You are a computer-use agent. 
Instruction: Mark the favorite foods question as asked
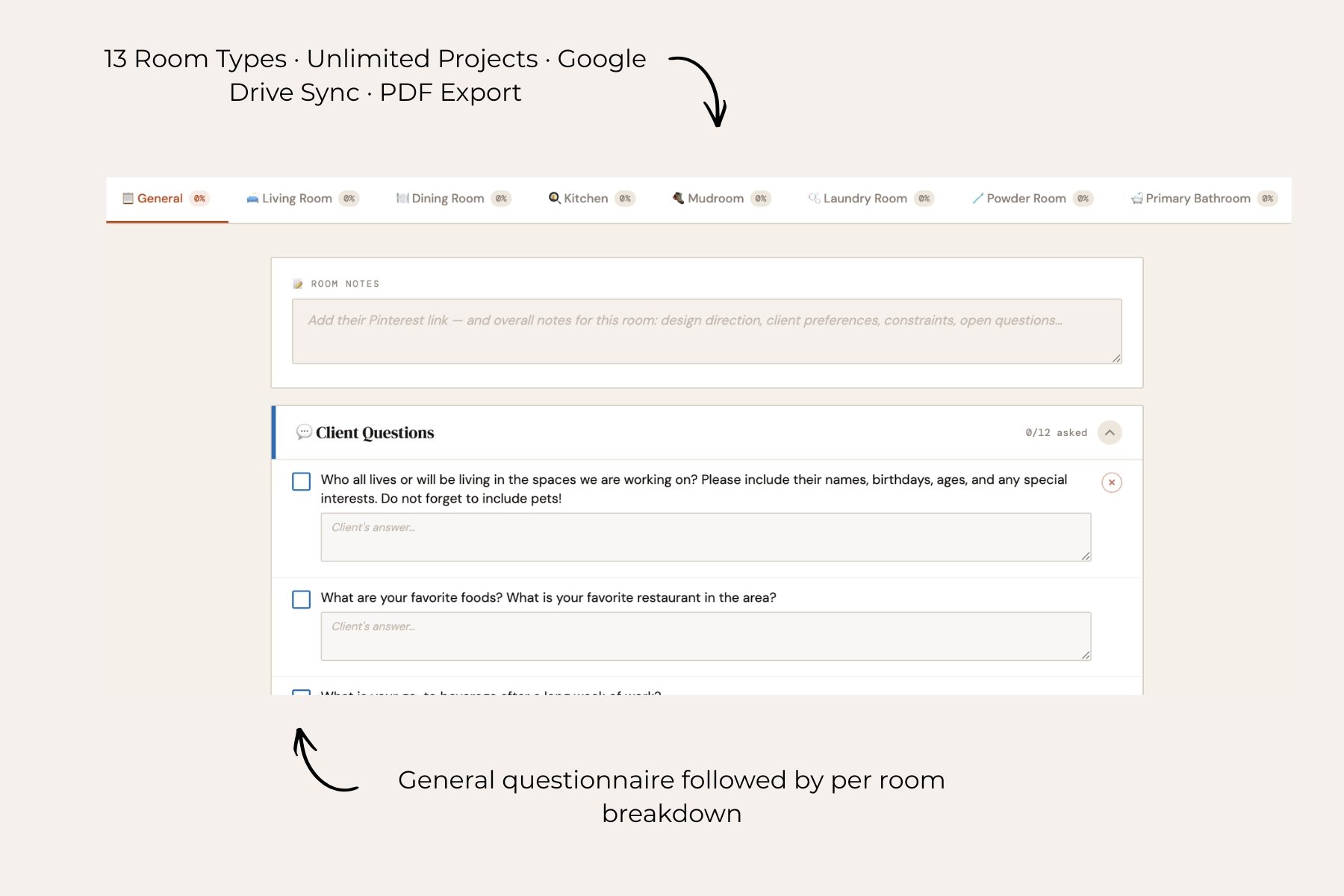302,600
